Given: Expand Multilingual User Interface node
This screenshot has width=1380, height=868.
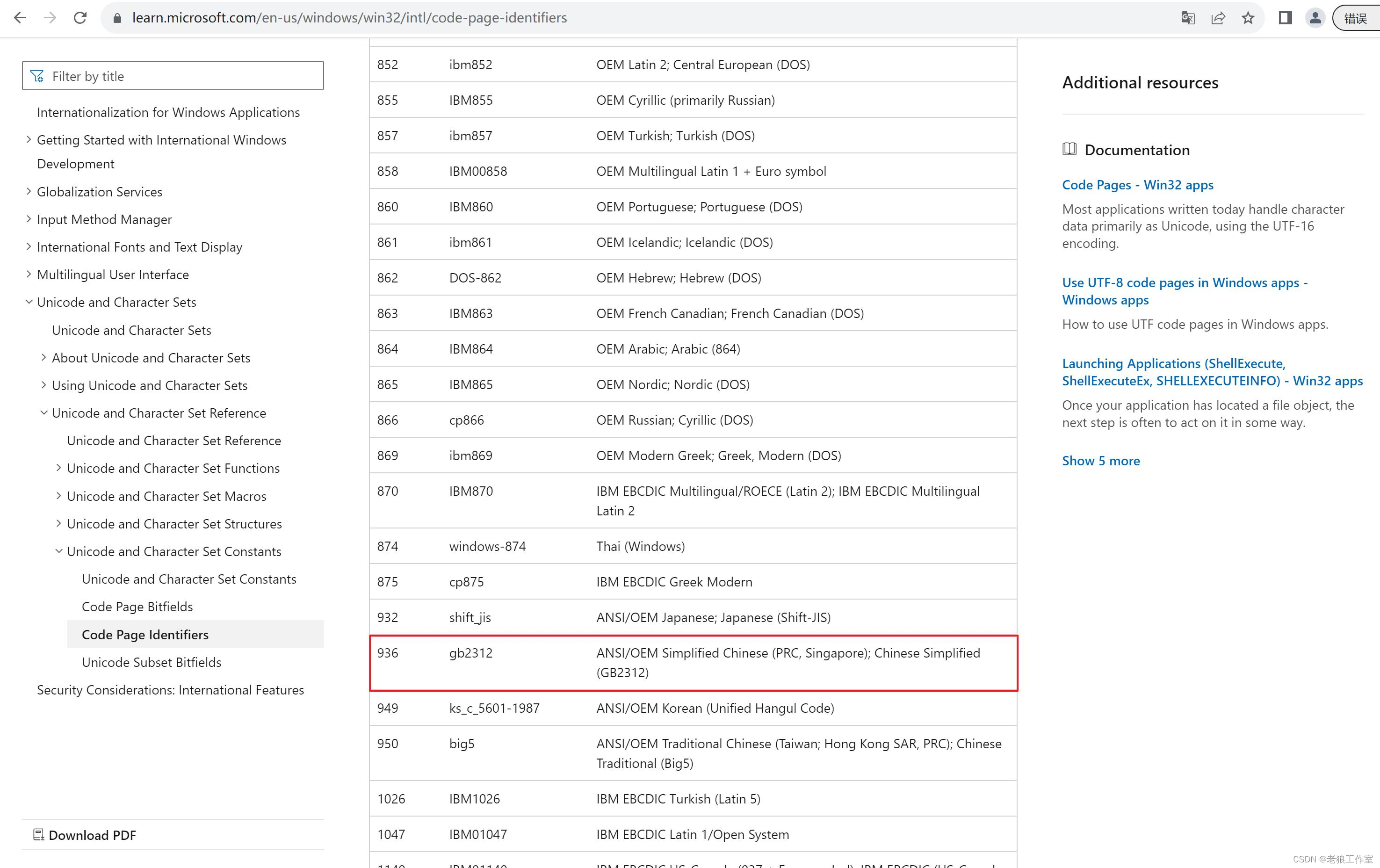Looking at the screenshot, I should point(29,274).
